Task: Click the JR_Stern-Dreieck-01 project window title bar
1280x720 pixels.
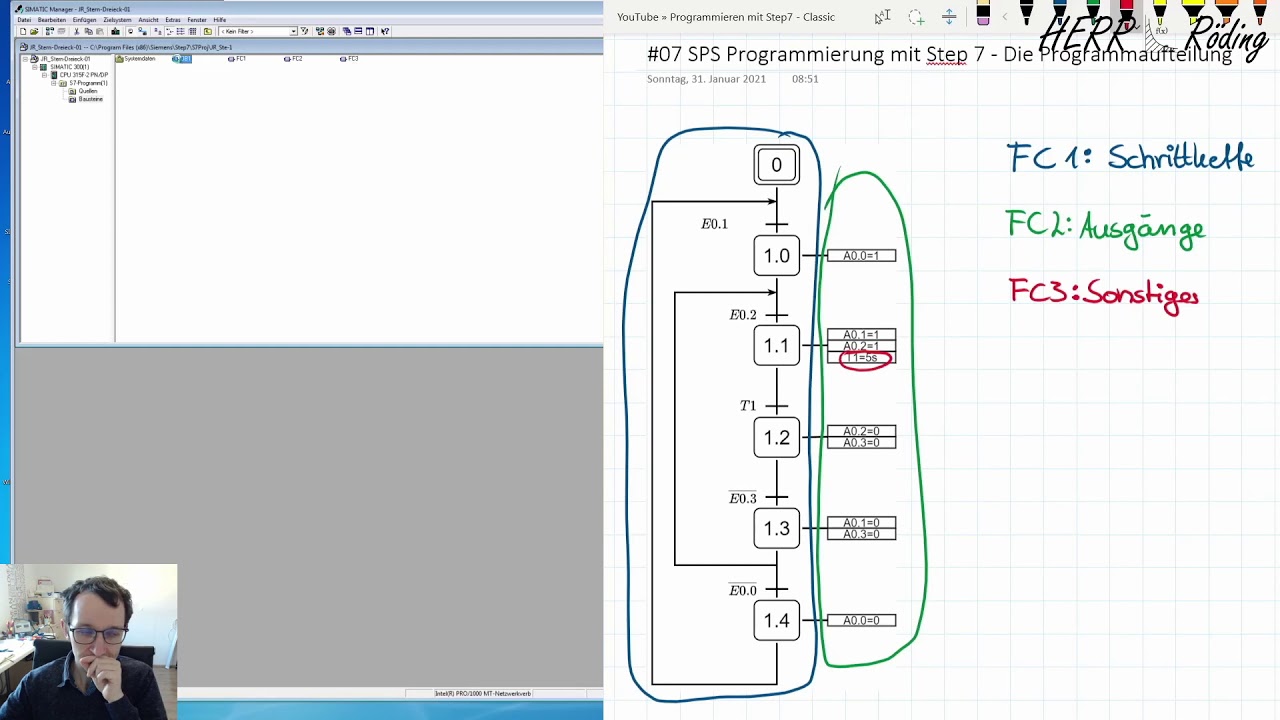Action: tap(310, 47)
